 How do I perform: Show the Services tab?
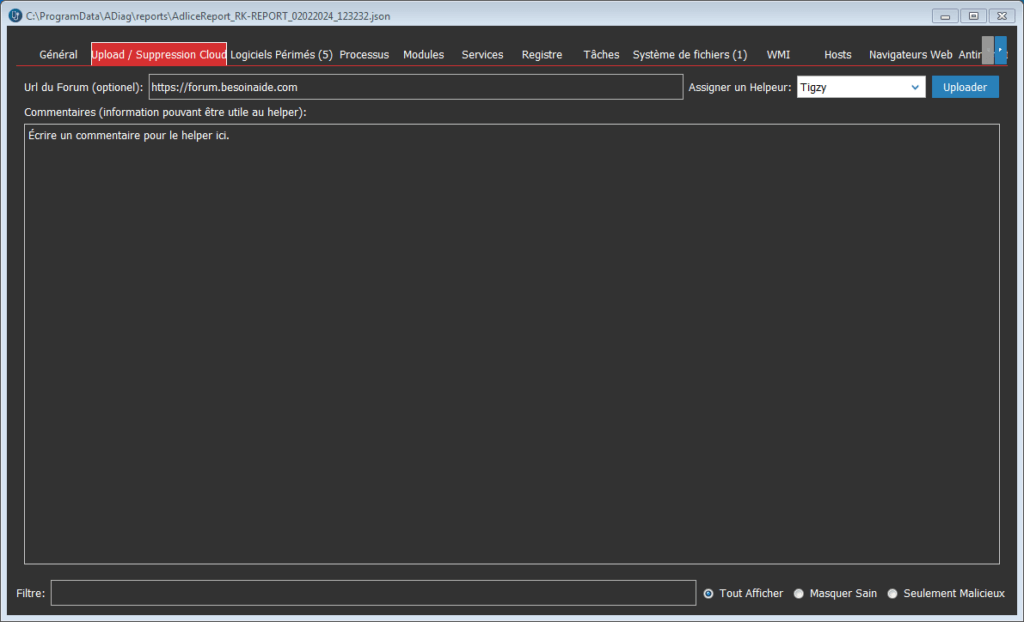pos(482,55)
